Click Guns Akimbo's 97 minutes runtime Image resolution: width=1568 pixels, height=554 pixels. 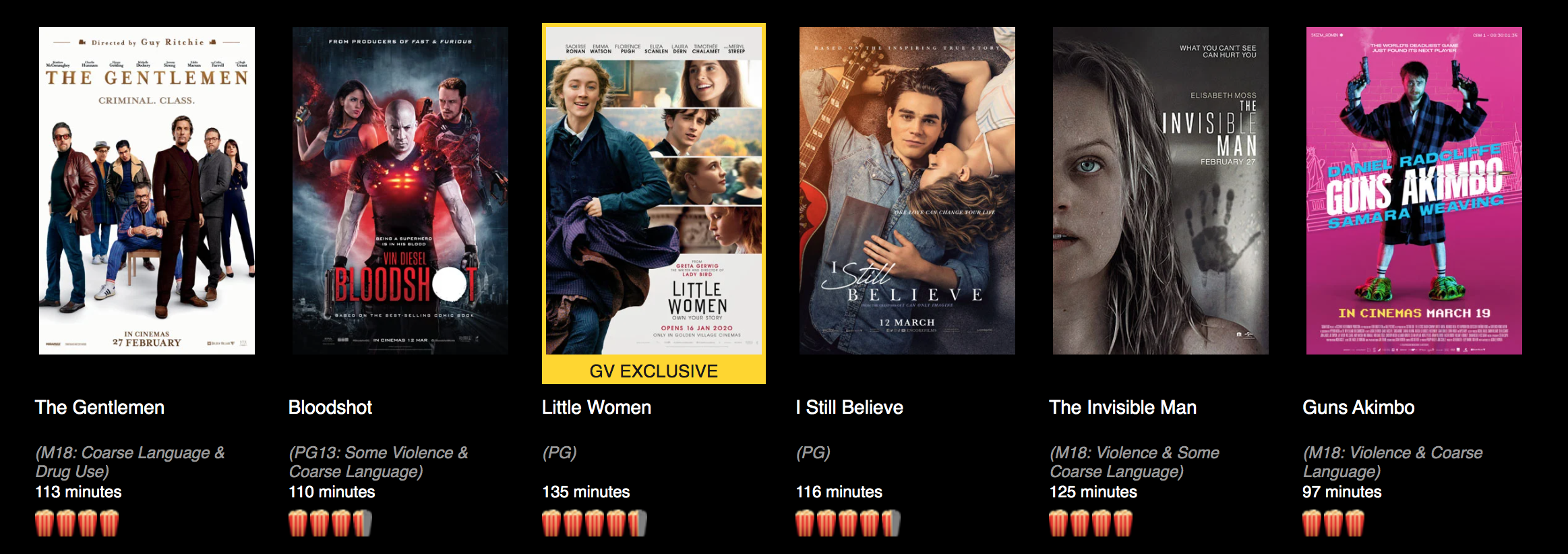pyautogui.click(x=1342, y=492)
